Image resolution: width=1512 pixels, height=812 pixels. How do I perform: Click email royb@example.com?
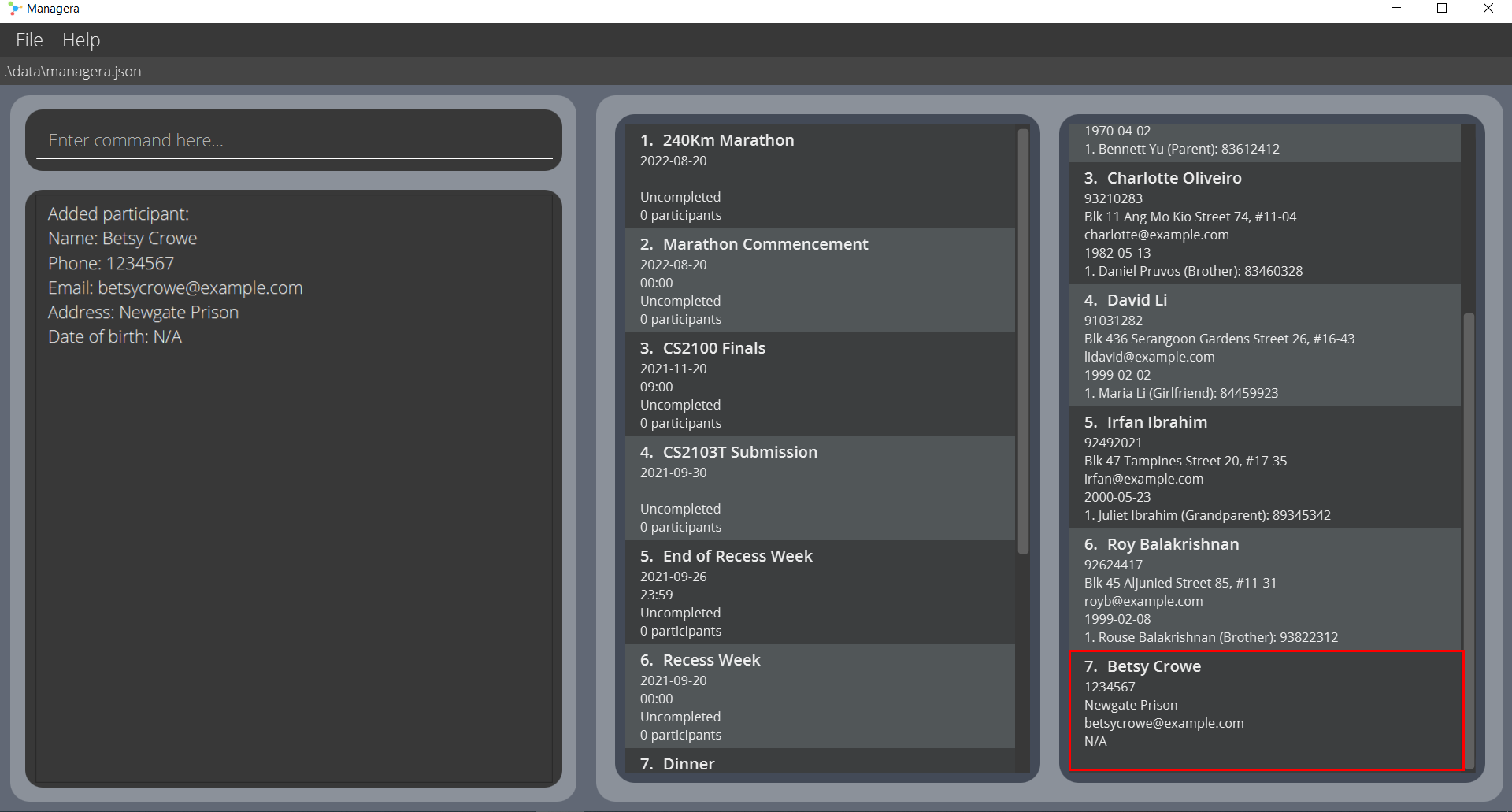click(1143, 601)
